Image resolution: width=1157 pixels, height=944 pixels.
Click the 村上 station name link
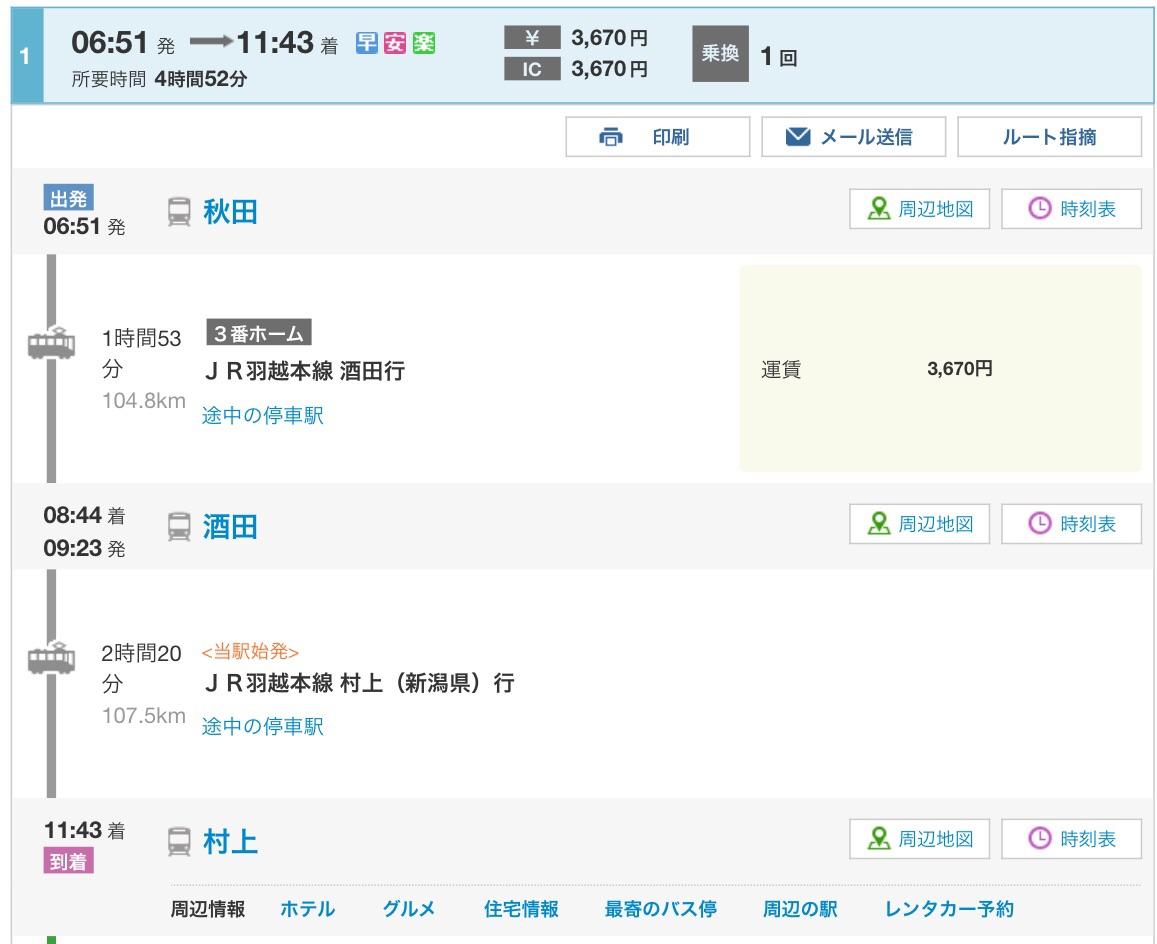point(231,842)
